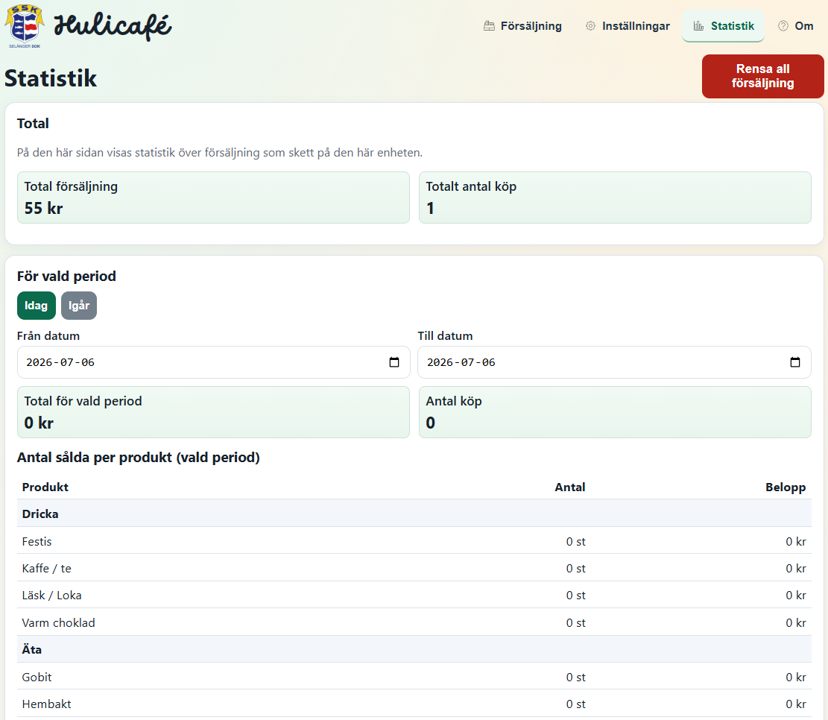Open calendar picker for Till datum
This screenshot has height=720, width=828.
tap(795, 362)
